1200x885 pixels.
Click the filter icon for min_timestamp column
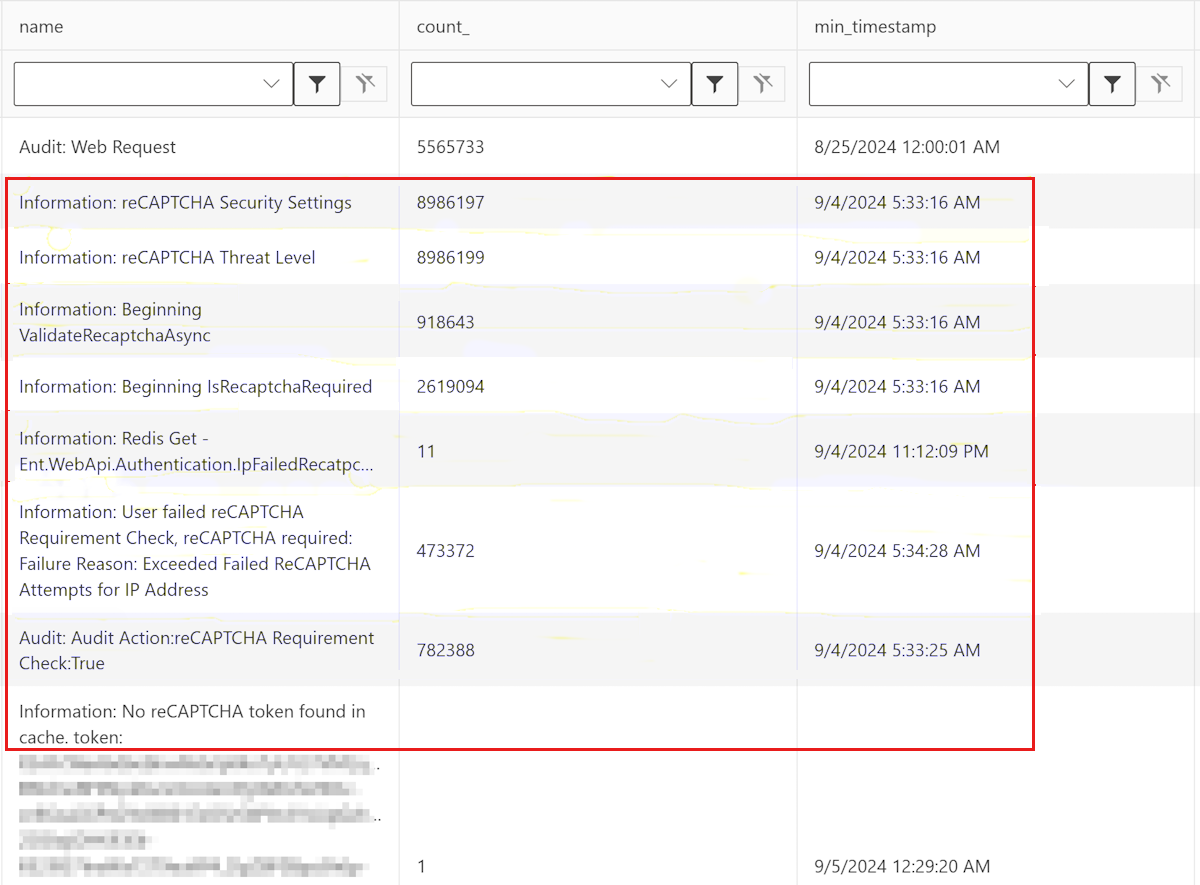(x=1112, y=85)
